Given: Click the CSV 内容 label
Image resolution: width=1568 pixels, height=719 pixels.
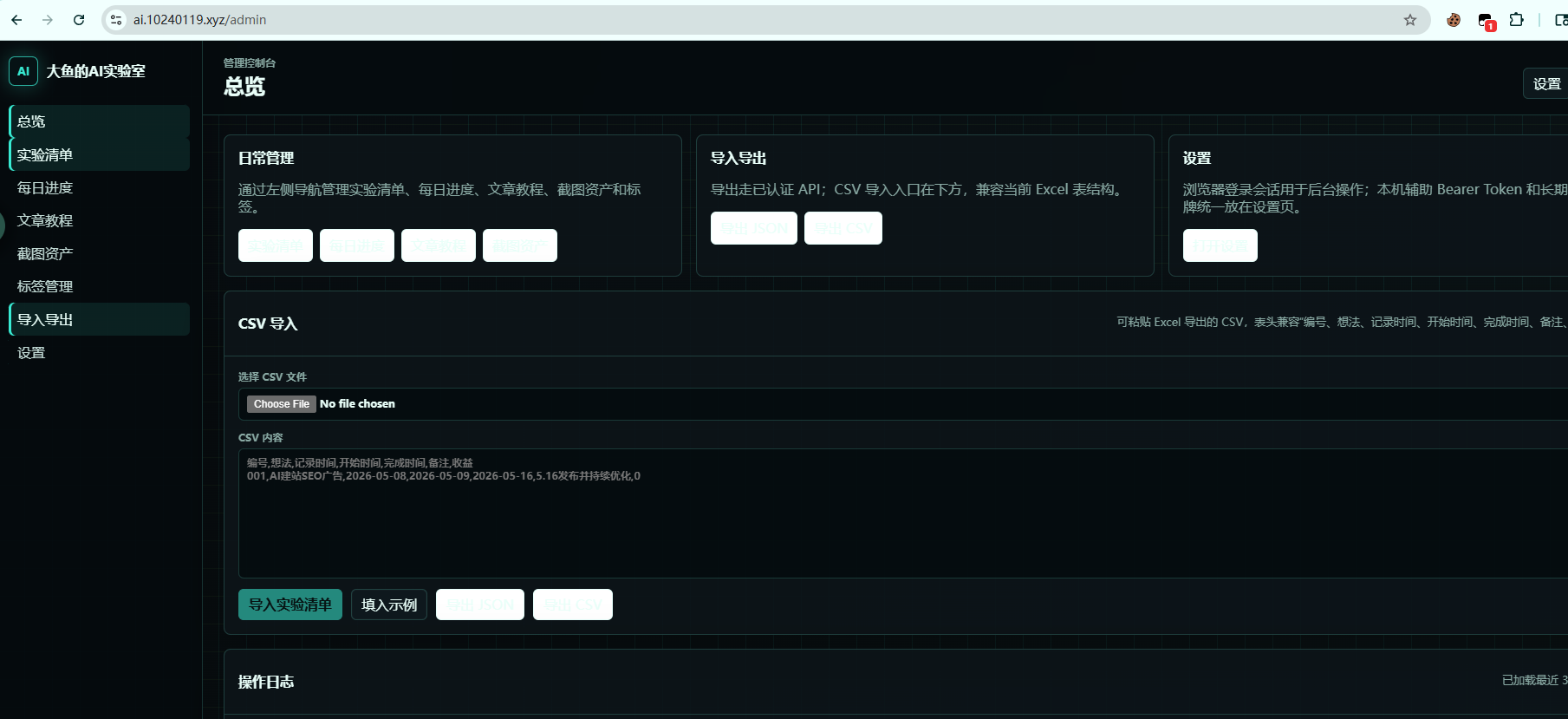Looking at the screenshot, I should coord(261,437).
